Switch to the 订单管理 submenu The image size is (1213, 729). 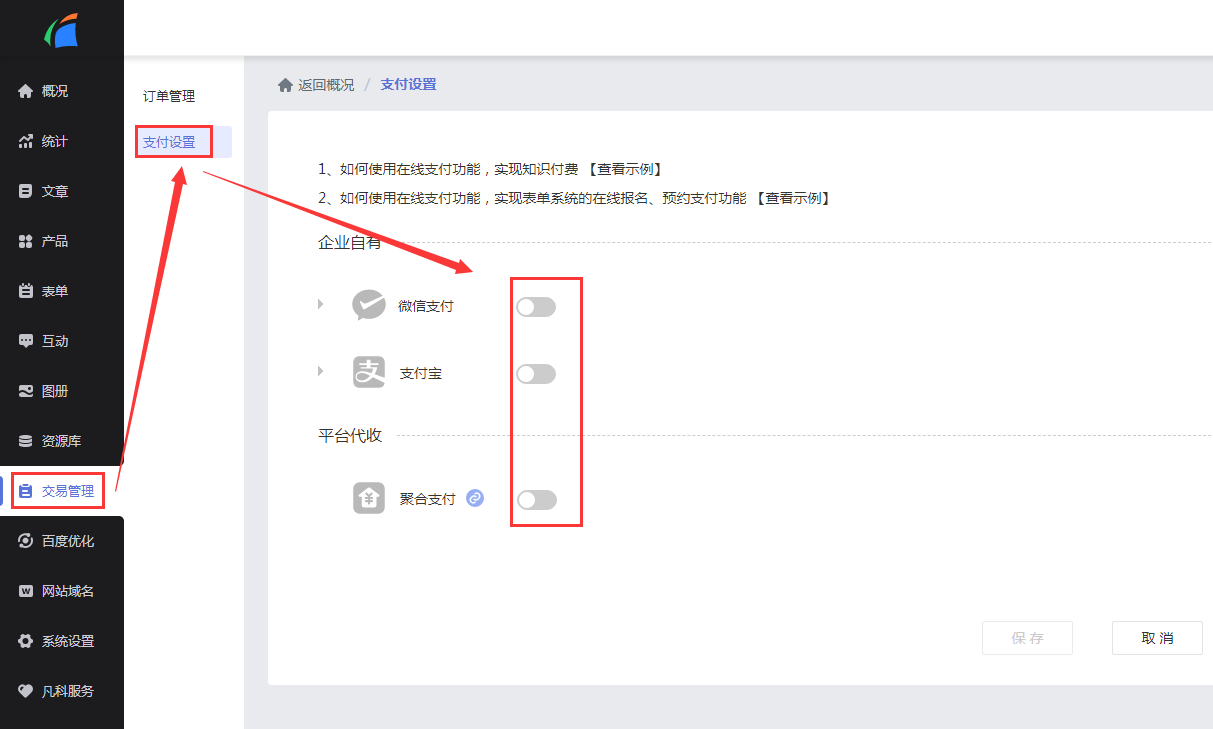169,96
